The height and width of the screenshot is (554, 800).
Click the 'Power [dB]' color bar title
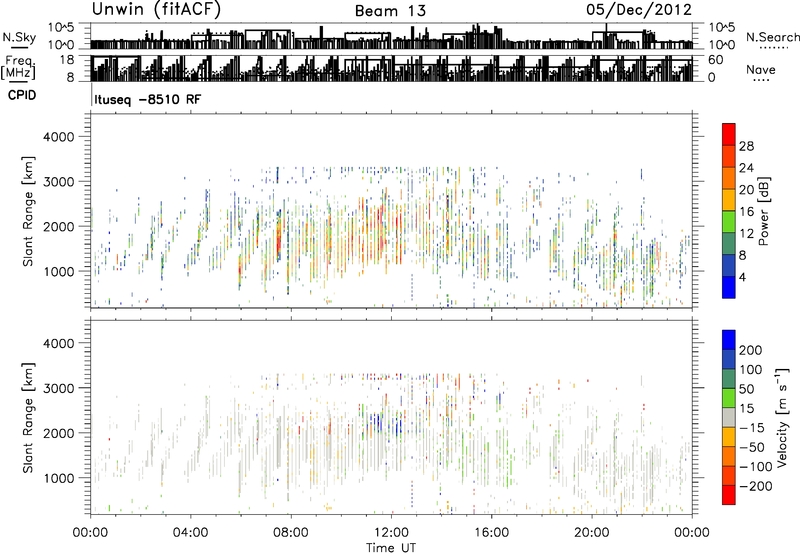(764, 211)
